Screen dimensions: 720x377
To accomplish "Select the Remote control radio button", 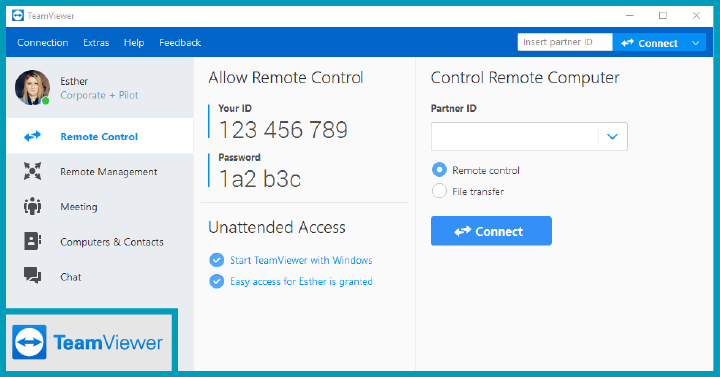I will [439, 170].
